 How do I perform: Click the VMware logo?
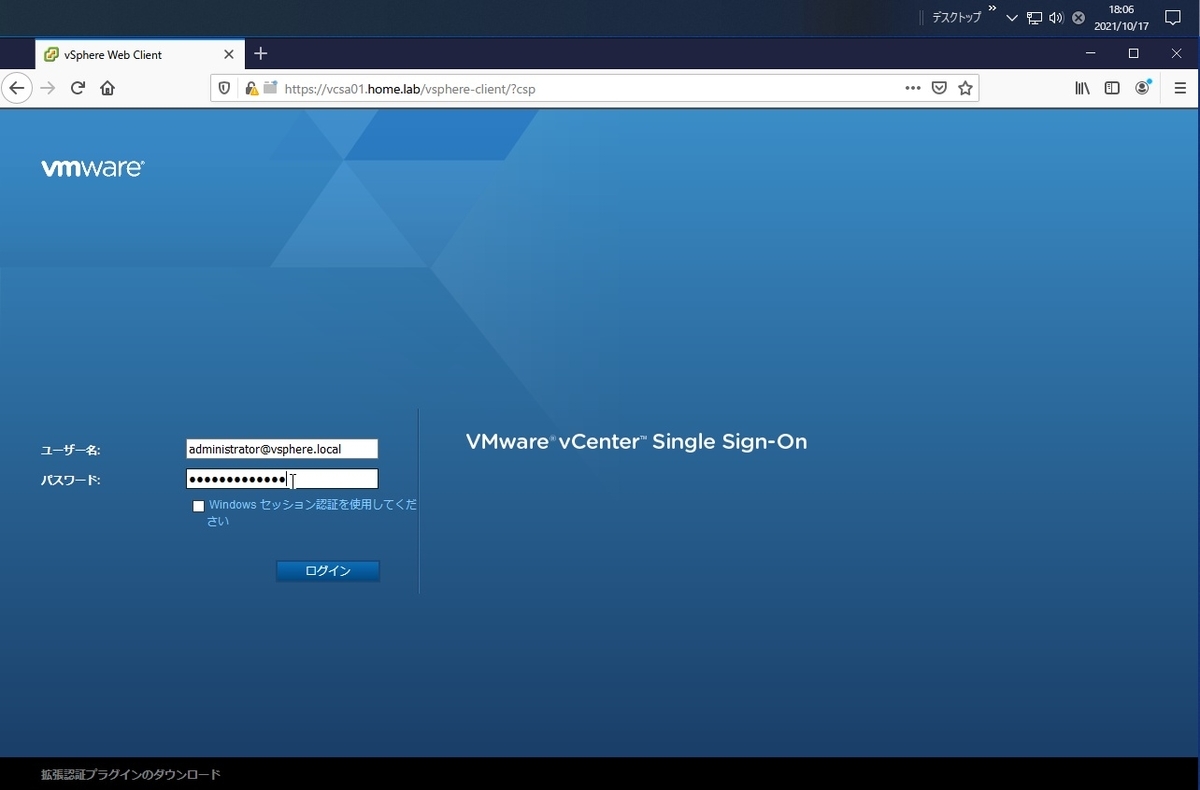pyautogui.click(x=93, y=168)
